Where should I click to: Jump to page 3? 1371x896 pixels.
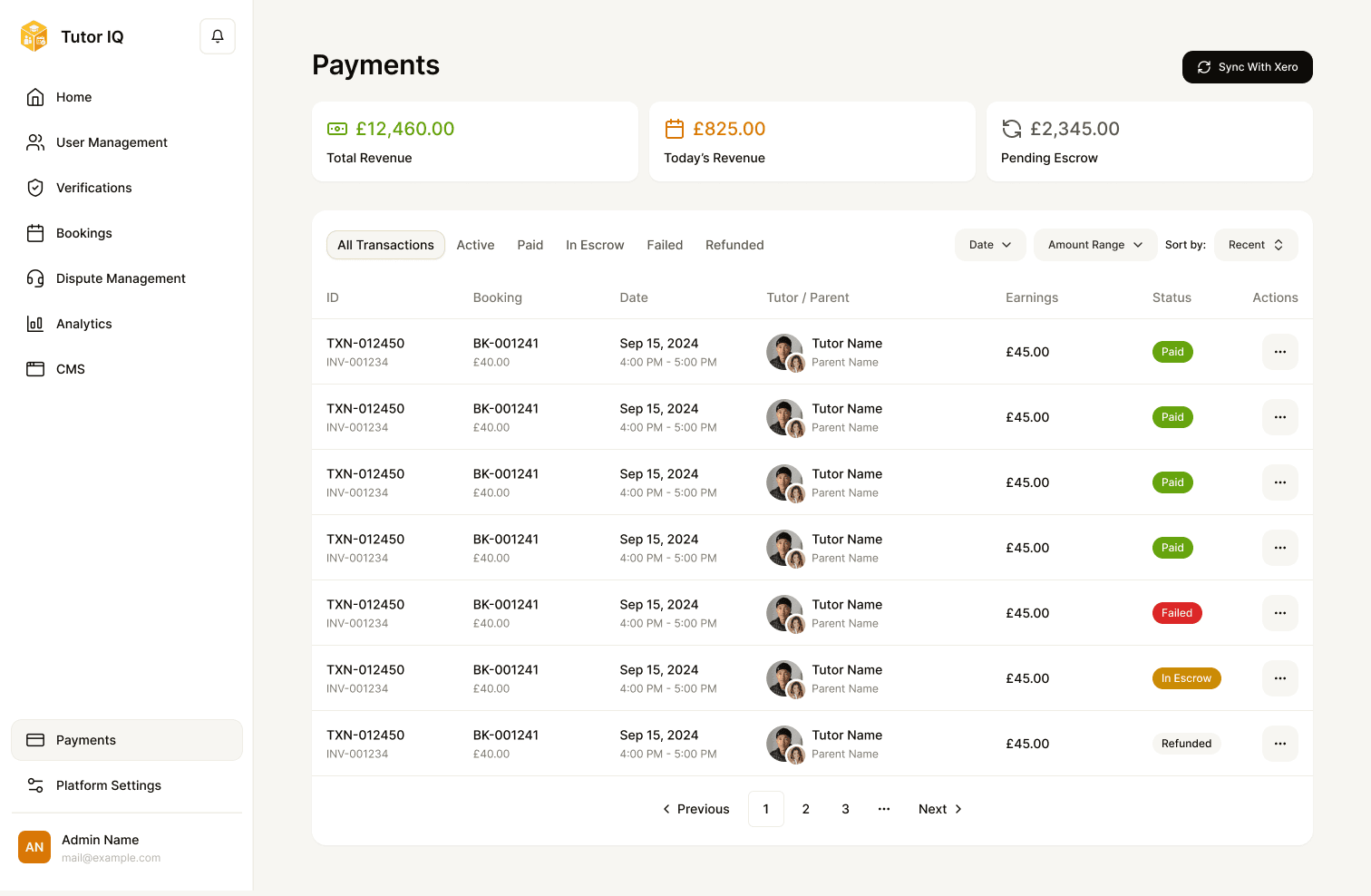click(845, 809)
